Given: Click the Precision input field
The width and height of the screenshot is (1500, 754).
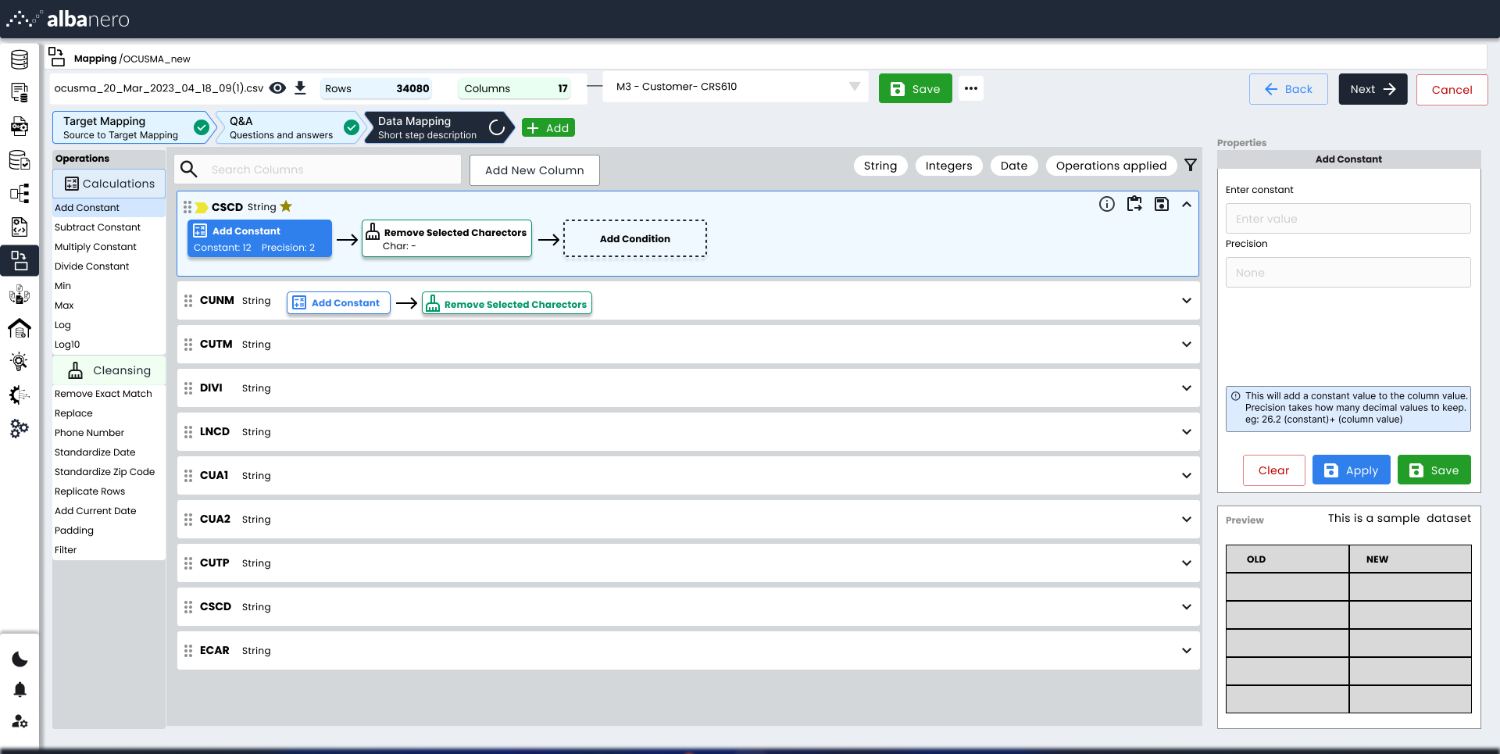Looking at the screenshot, I should [1348, 273].
